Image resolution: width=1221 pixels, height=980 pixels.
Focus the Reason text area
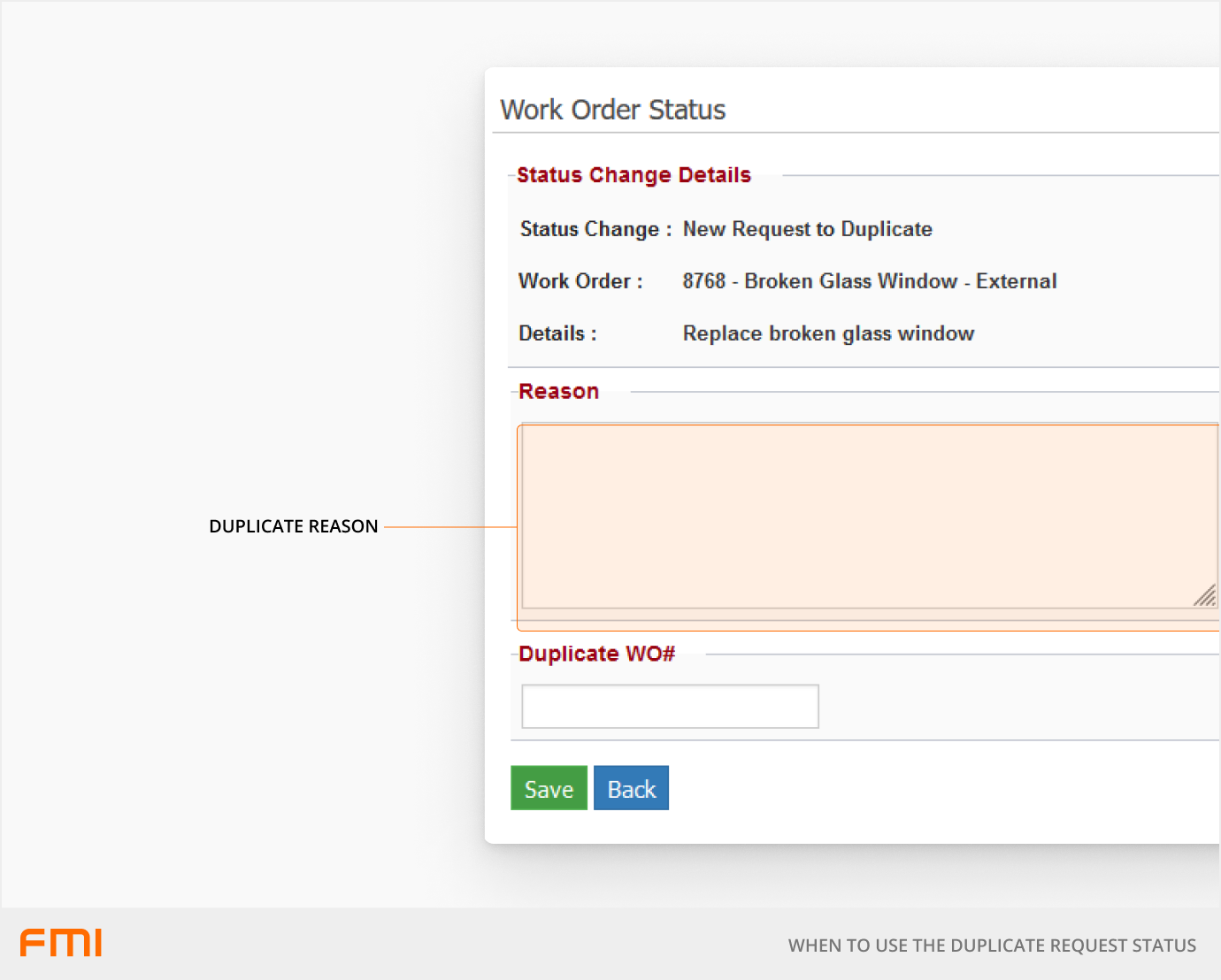(867, 517)
